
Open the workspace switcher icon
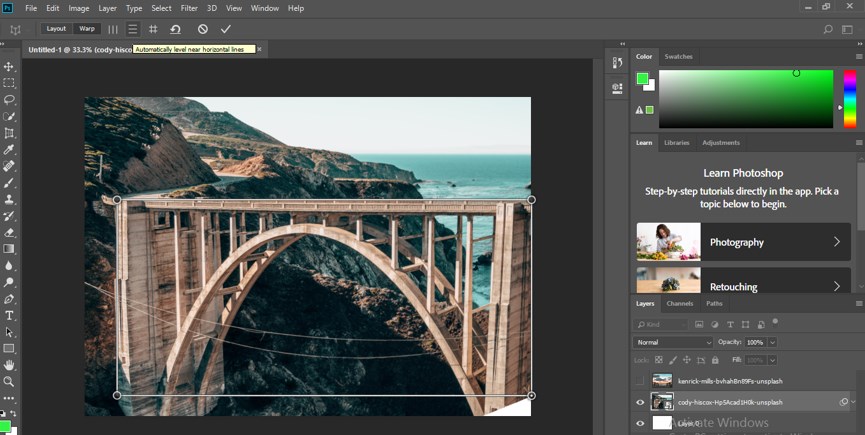pyautogui.click(x=847, y=30)
